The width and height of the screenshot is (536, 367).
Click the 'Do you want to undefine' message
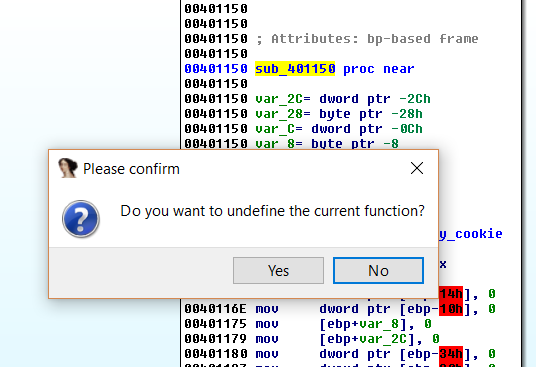[x=272, y=211]
